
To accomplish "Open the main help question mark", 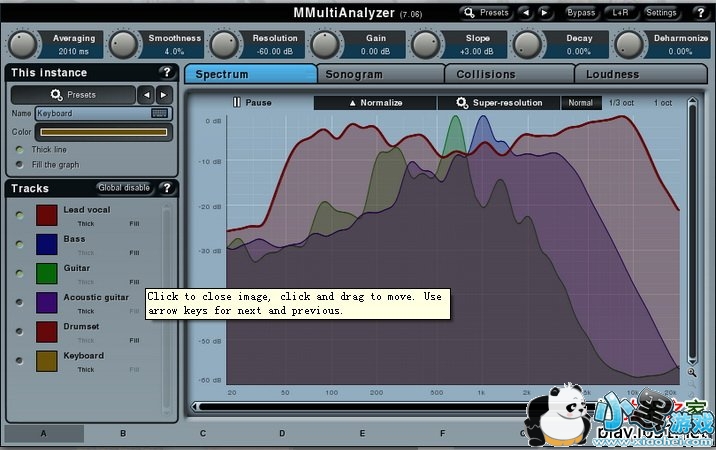I will click(x=701, y=13).
